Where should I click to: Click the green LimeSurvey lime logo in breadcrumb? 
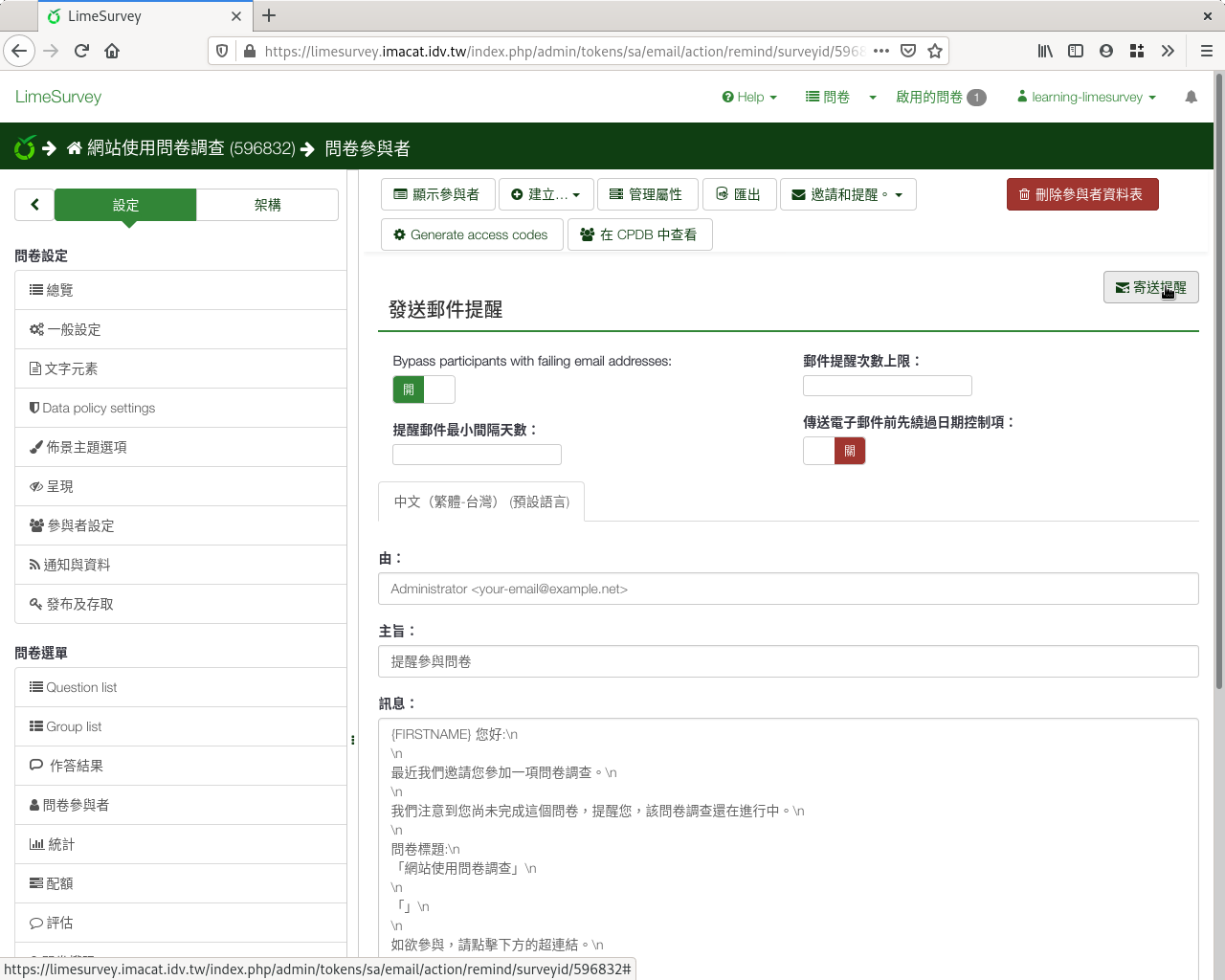coord(25,147)
